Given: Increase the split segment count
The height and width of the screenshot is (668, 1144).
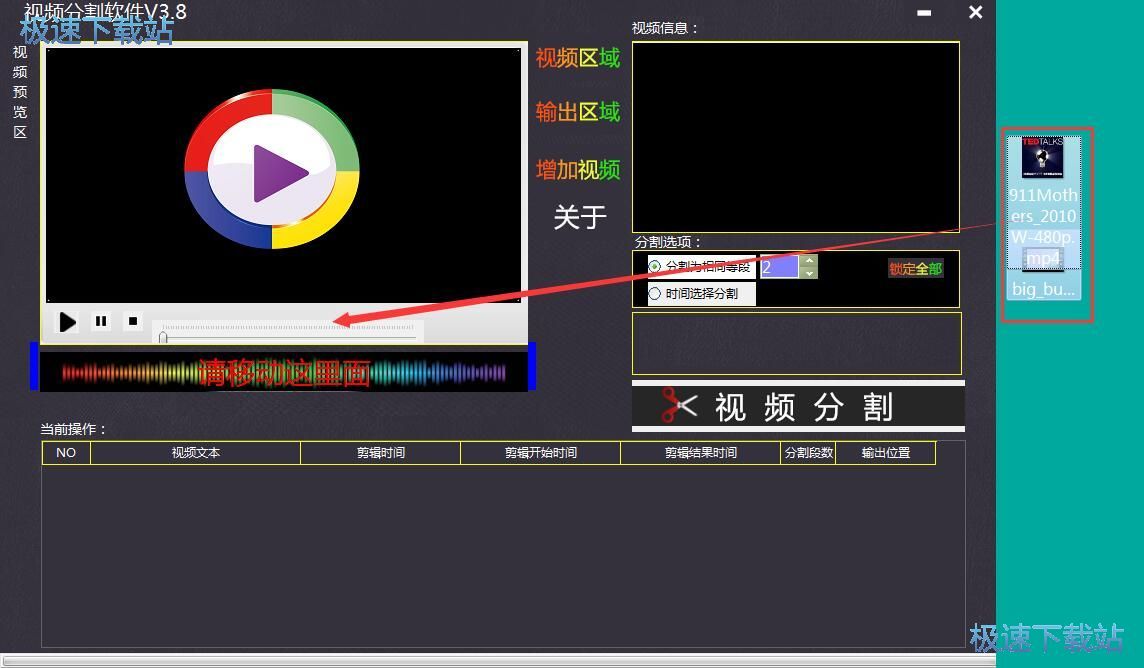Looking at the screenshot, I should pos(809,260).
